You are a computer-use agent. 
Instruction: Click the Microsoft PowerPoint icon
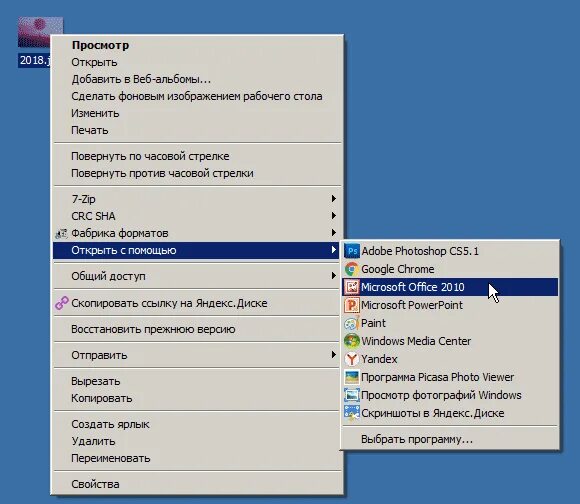click(x=351, y=305)
